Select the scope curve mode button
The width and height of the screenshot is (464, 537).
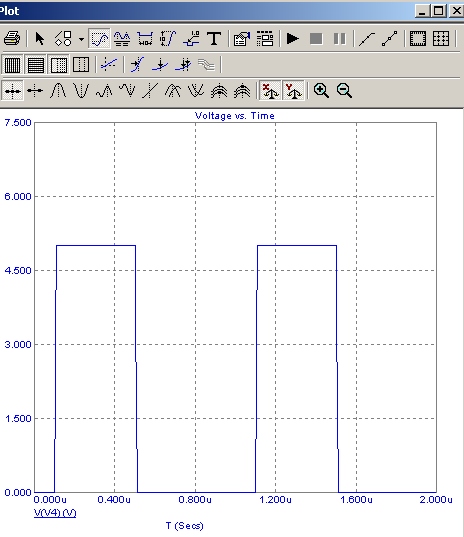pos(99,38)
